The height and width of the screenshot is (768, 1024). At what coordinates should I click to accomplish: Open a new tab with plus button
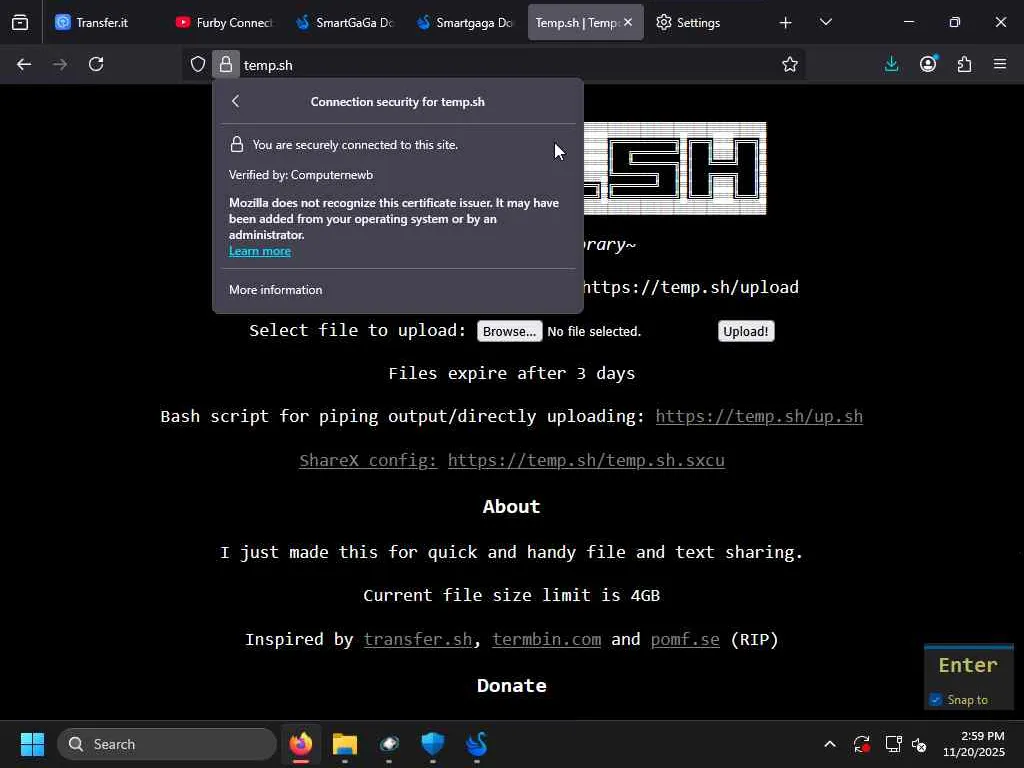tap(786, 23)
